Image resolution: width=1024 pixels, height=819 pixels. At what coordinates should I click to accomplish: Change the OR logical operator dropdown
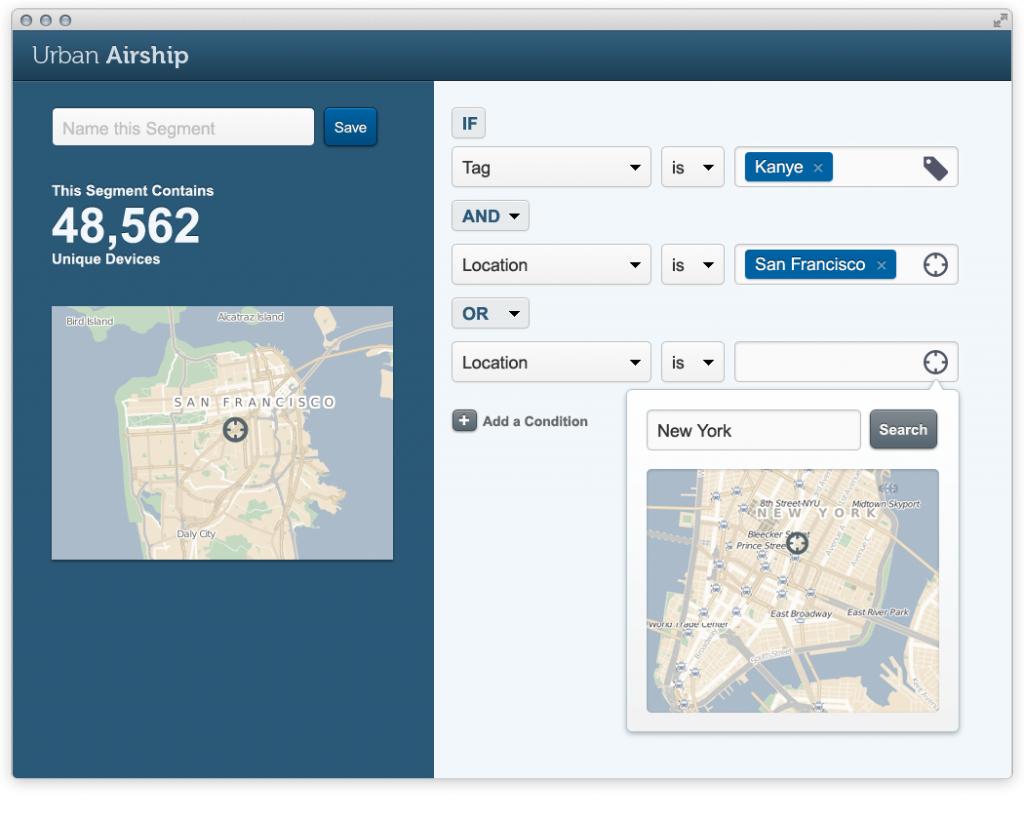click(490, 313)
